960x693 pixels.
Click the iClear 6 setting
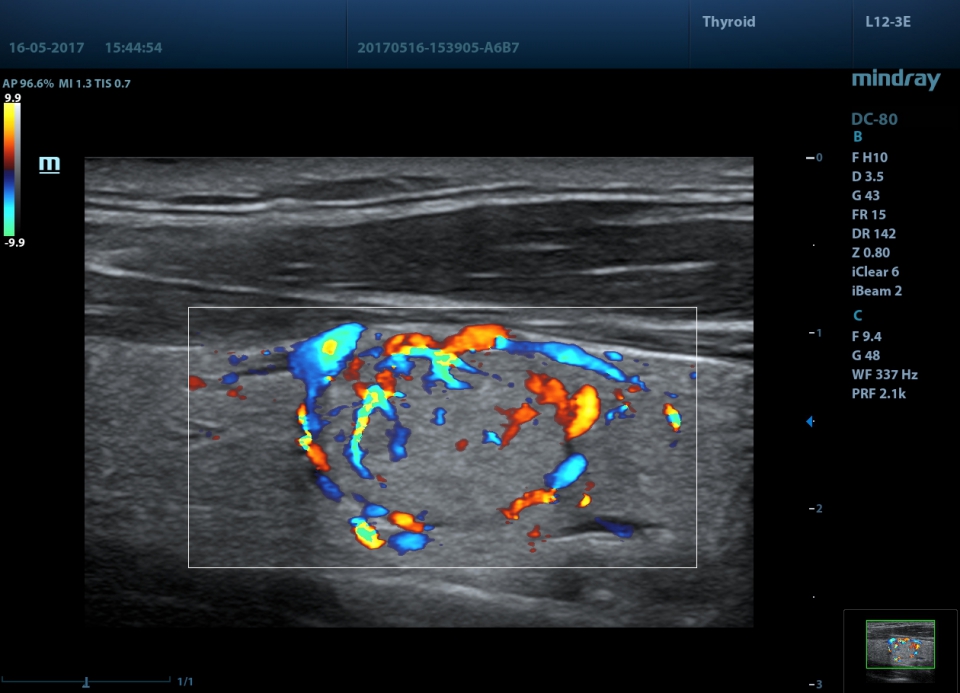tap(875, 272)
